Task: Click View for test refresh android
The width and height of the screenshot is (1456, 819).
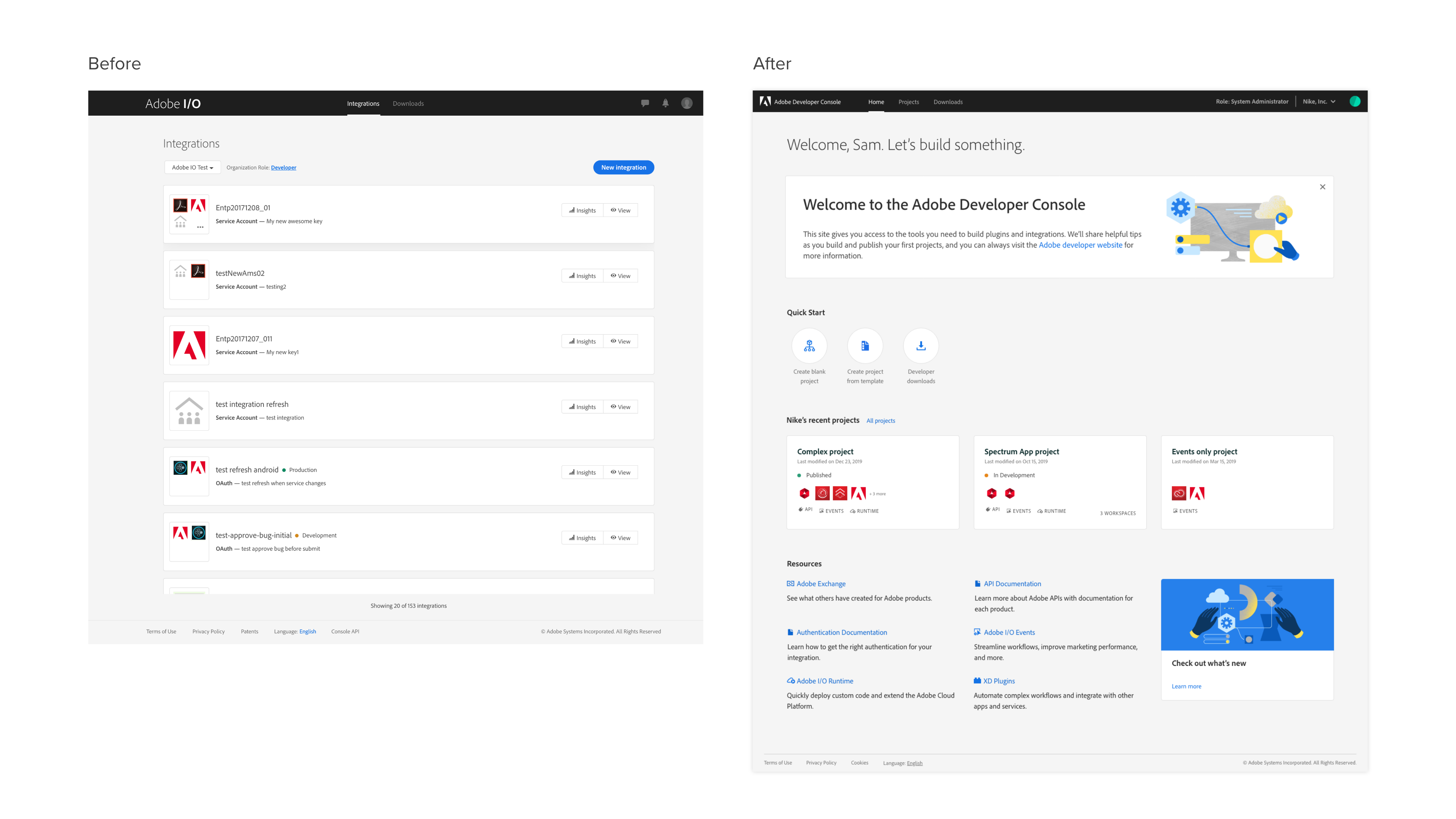Action: (620, 472)
